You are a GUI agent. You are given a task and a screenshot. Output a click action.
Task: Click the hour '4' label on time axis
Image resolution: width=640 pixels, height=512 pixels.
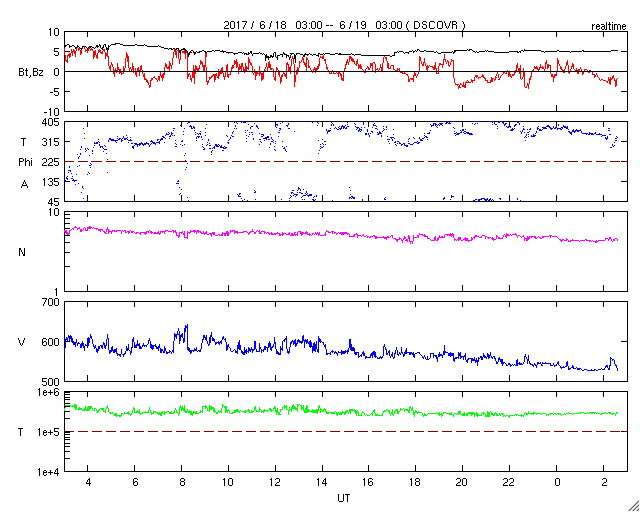point(88,483)
